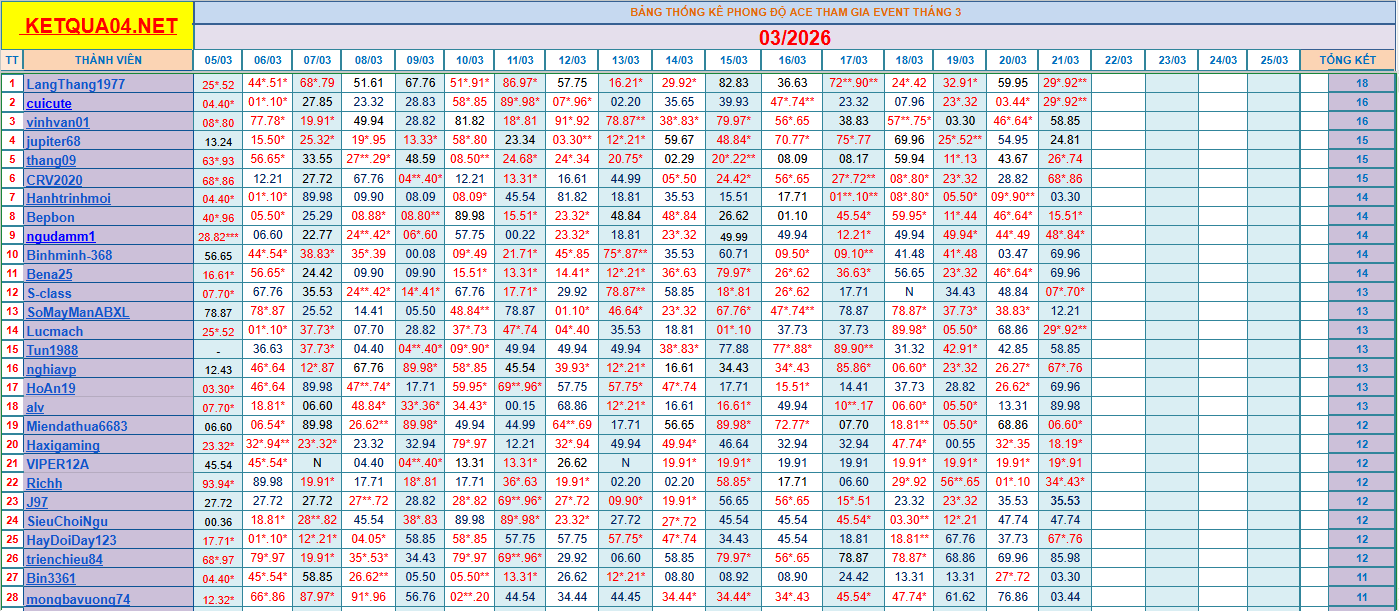Screen dimensions: 1399x611
Task: Select the 16/03 date column header
Action: (x=792, y=60)
